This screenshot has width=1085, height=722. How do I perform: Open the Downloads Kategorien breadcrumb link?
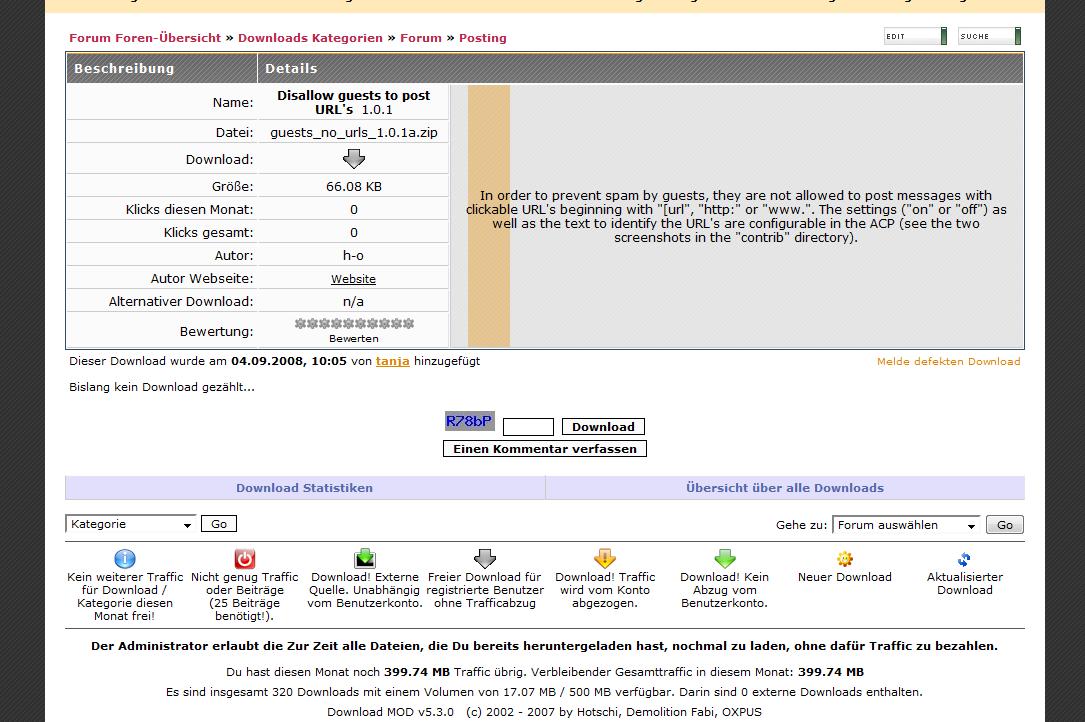(x=310, y=38)
